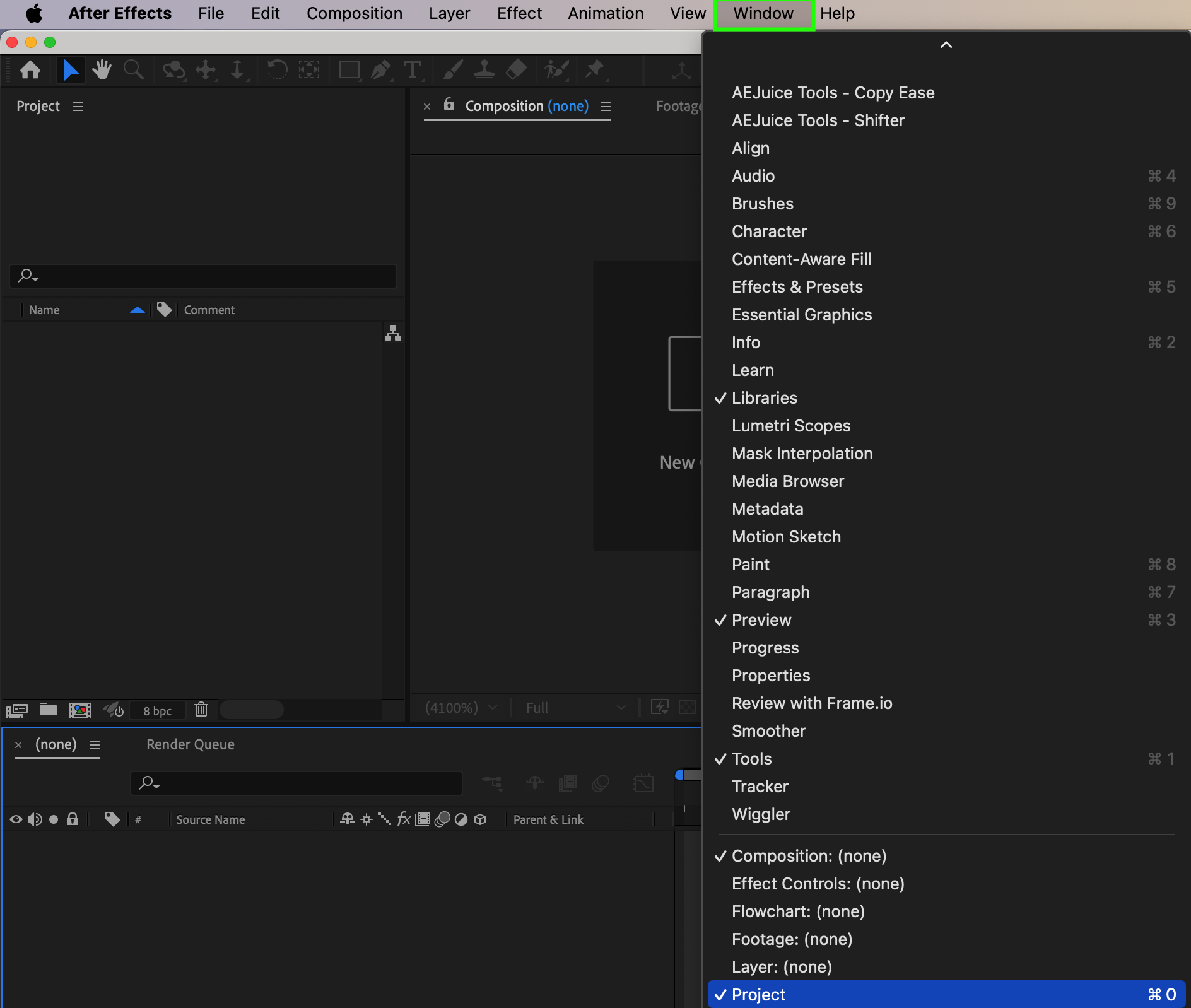
Task: Expand the Full resolution dropdown
Action: (x=575, y=708)
